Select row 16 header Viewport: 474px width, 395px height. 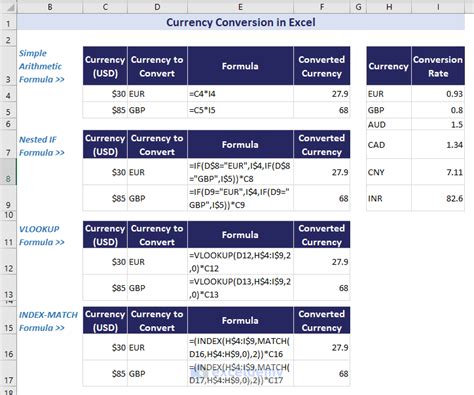(8, 347)
